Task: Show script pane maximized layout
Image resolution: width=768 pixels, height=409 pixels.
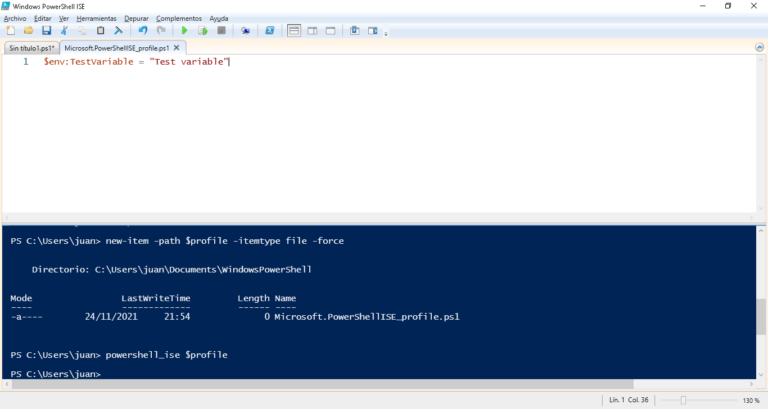Action: (331, 30)
